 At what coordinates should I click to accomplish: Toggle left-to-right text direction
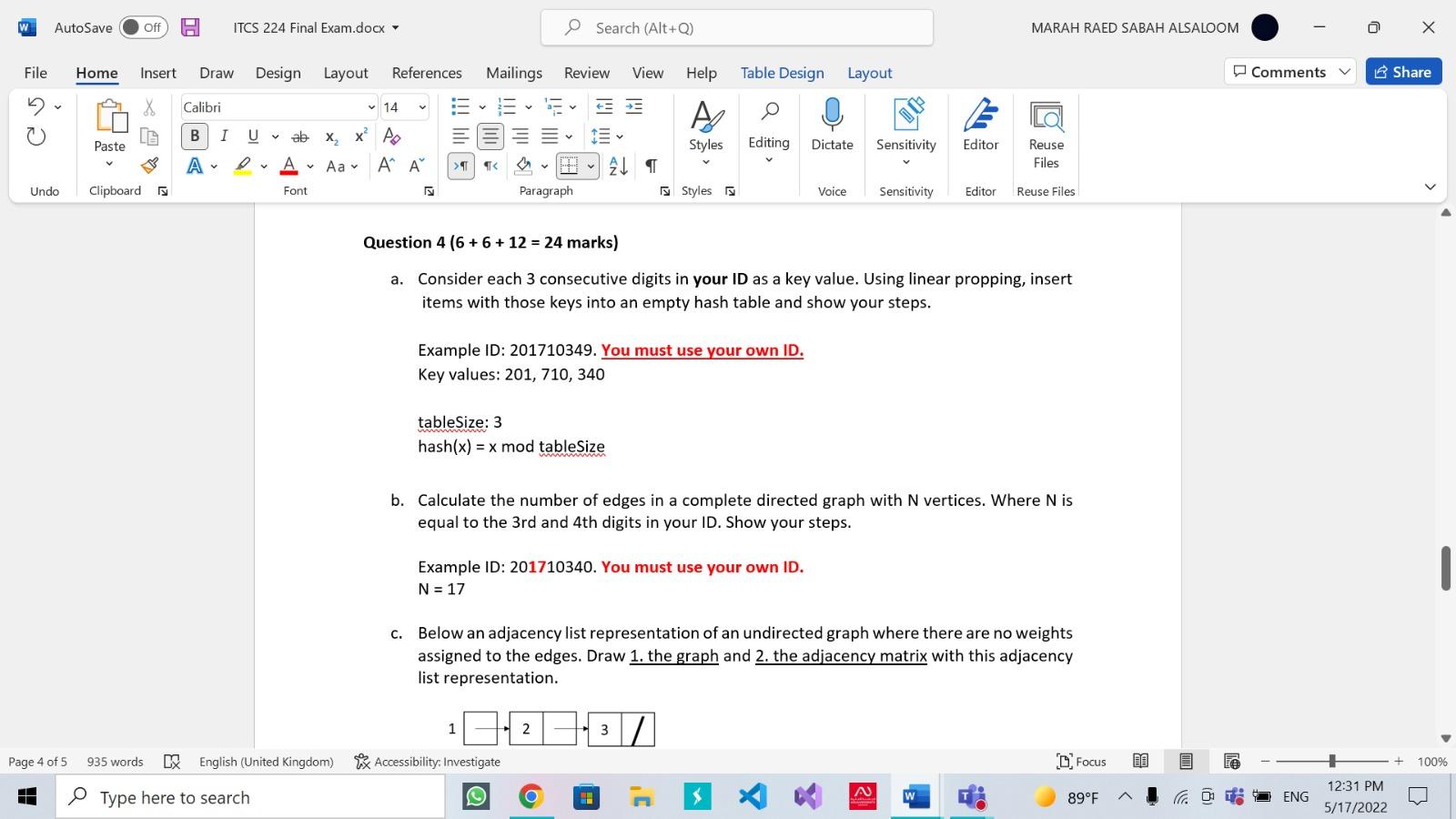pyautogui.click(x=461, y=166)
